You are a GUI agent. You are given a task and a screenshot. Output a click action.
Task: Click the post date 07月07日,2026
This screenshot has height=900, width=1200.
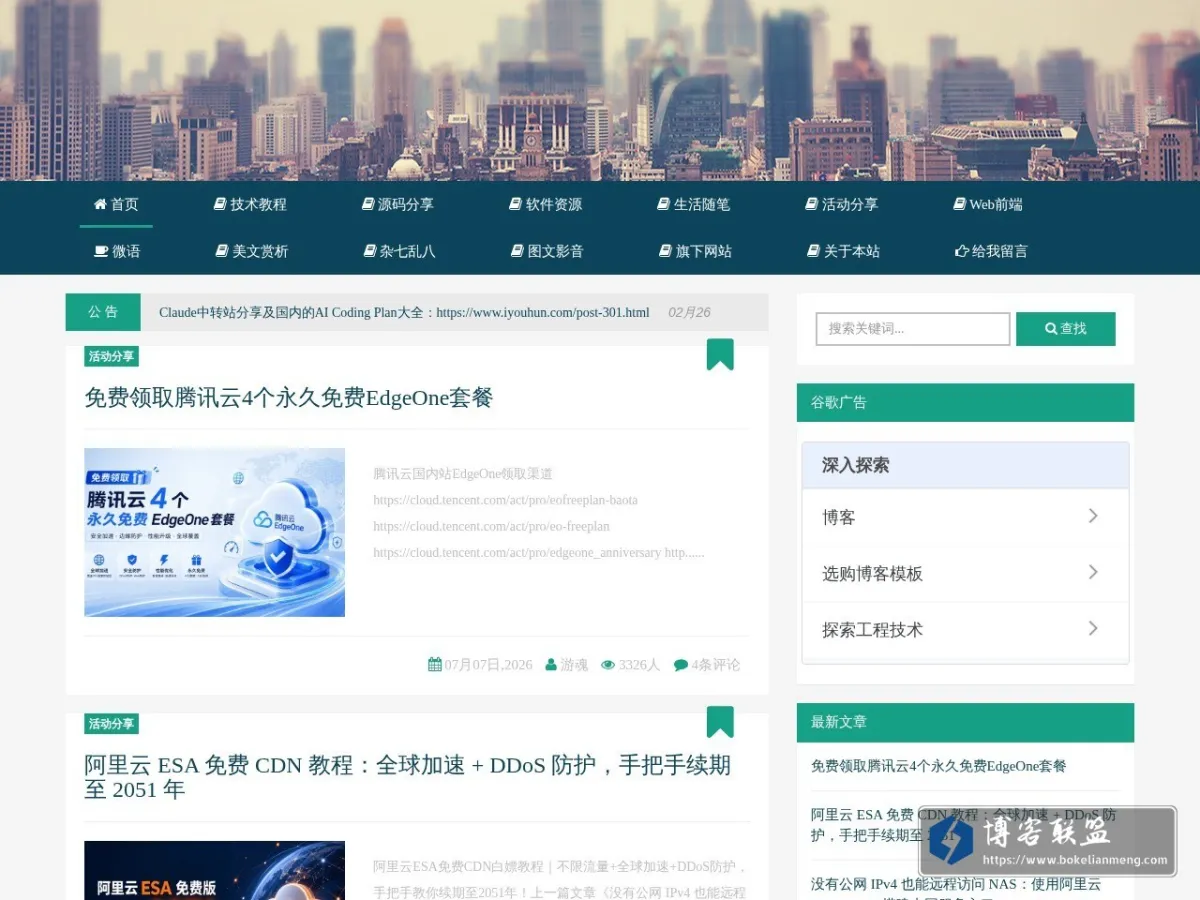click(x=489, y=664)
